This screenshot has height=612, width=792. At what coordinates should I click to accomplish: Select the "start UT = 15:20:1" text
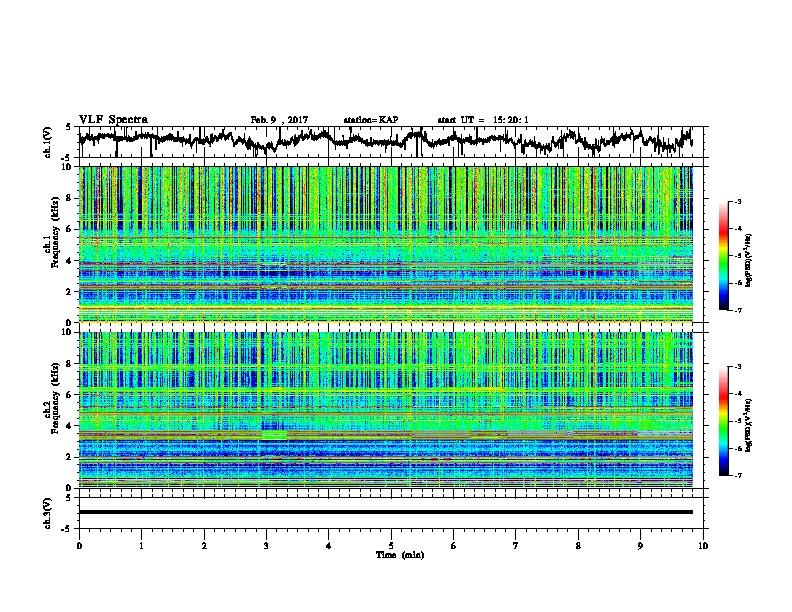point(483,120)
